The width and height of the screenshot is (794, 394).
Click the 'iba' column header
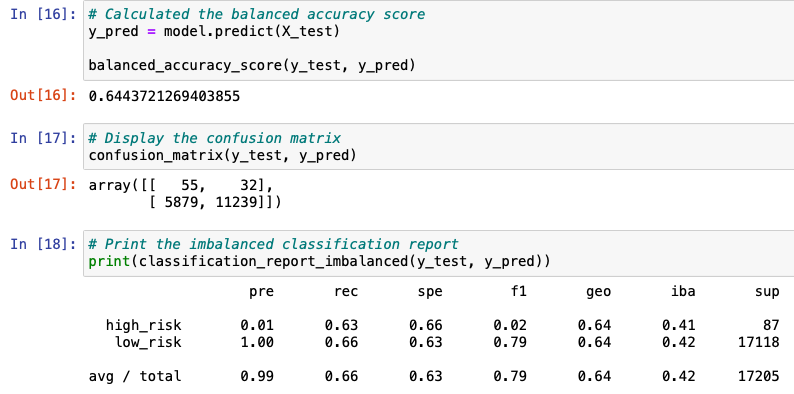pyautogui.click(x=682, y=291)
